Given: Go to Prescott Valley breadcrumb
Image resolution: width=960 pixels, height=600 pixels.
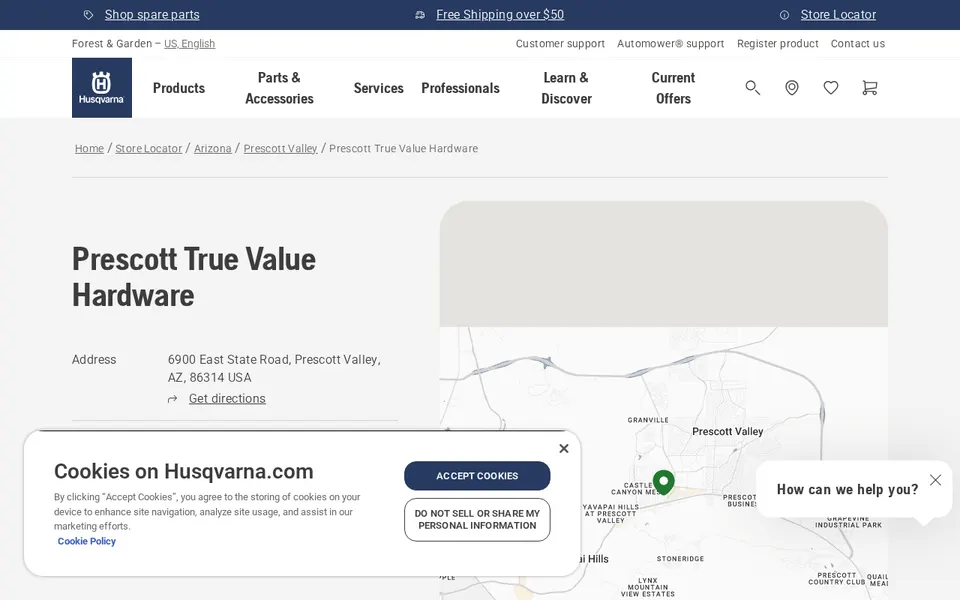Looking at the screenshot, I should (x=280, y=148).
